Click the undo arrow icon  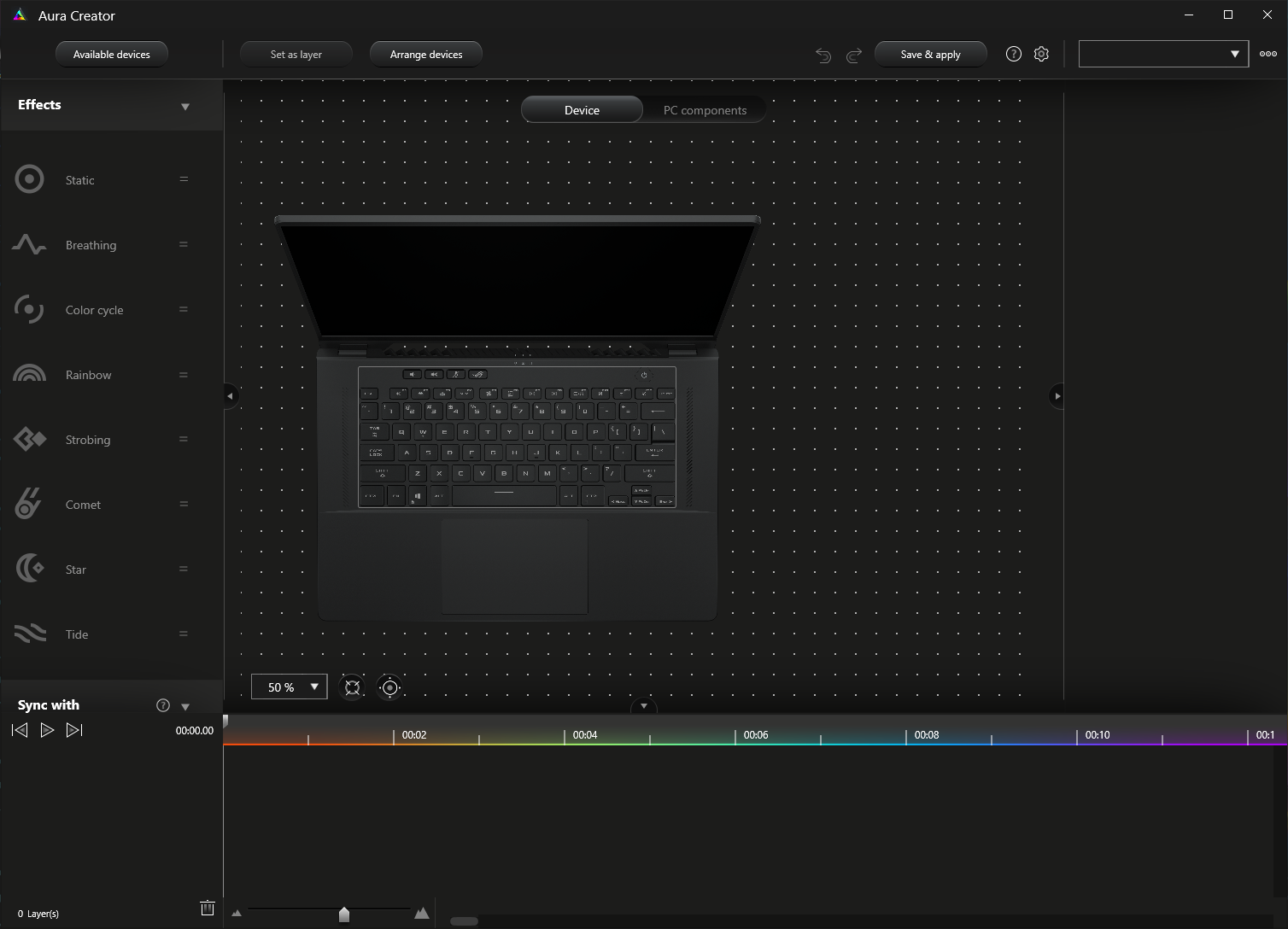point(823,55)
